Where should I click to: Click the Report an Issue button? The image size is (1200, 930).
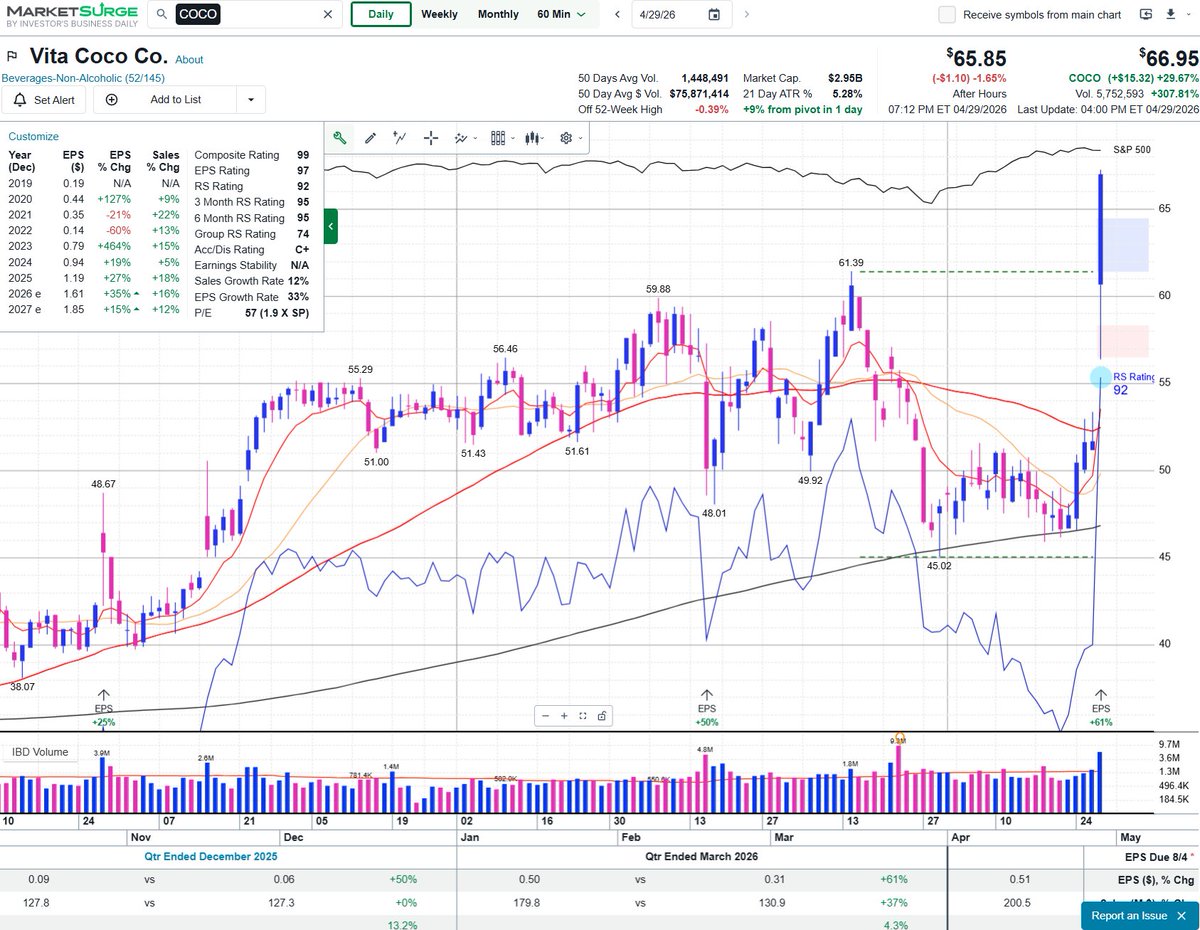[x=1140, y=916]
